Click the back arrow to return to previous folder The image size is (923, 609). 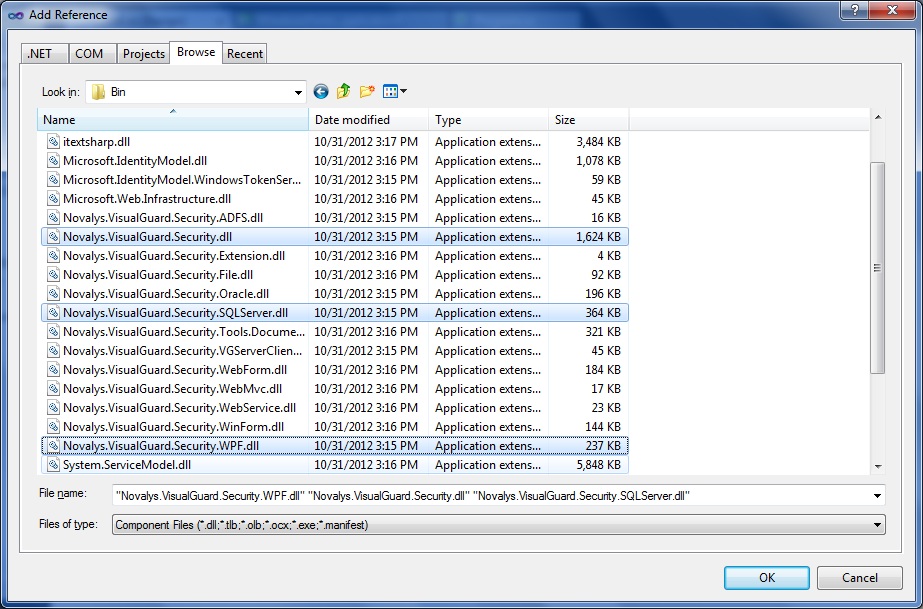(320, 91)
